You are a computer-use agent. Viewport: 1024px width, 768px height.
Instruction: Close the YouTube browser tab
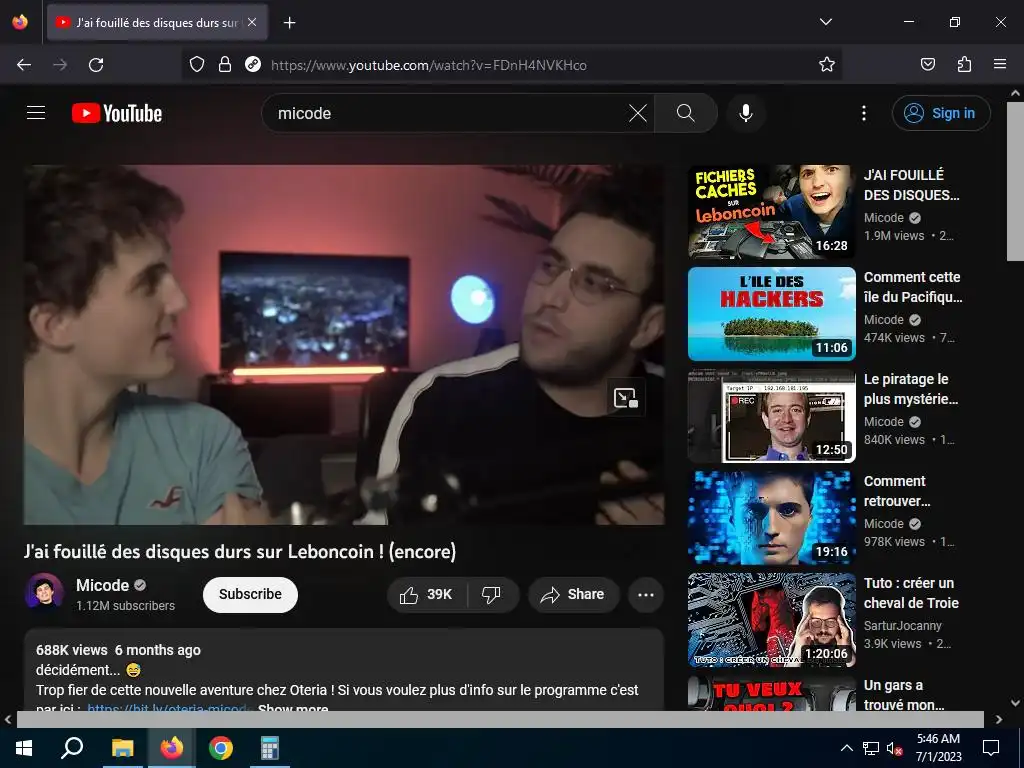pos(252,22)
